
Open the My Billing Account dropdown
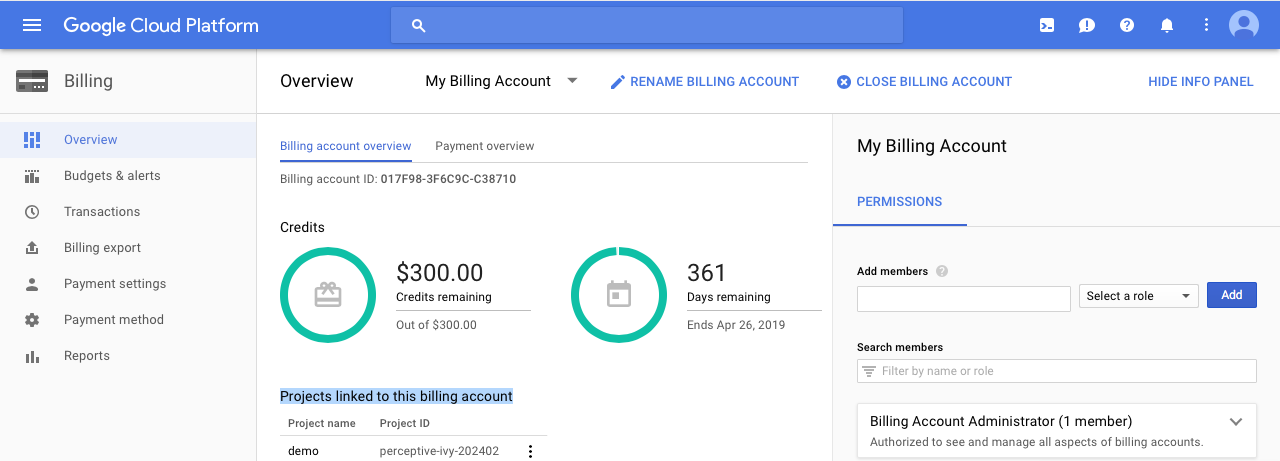[501, 81]
